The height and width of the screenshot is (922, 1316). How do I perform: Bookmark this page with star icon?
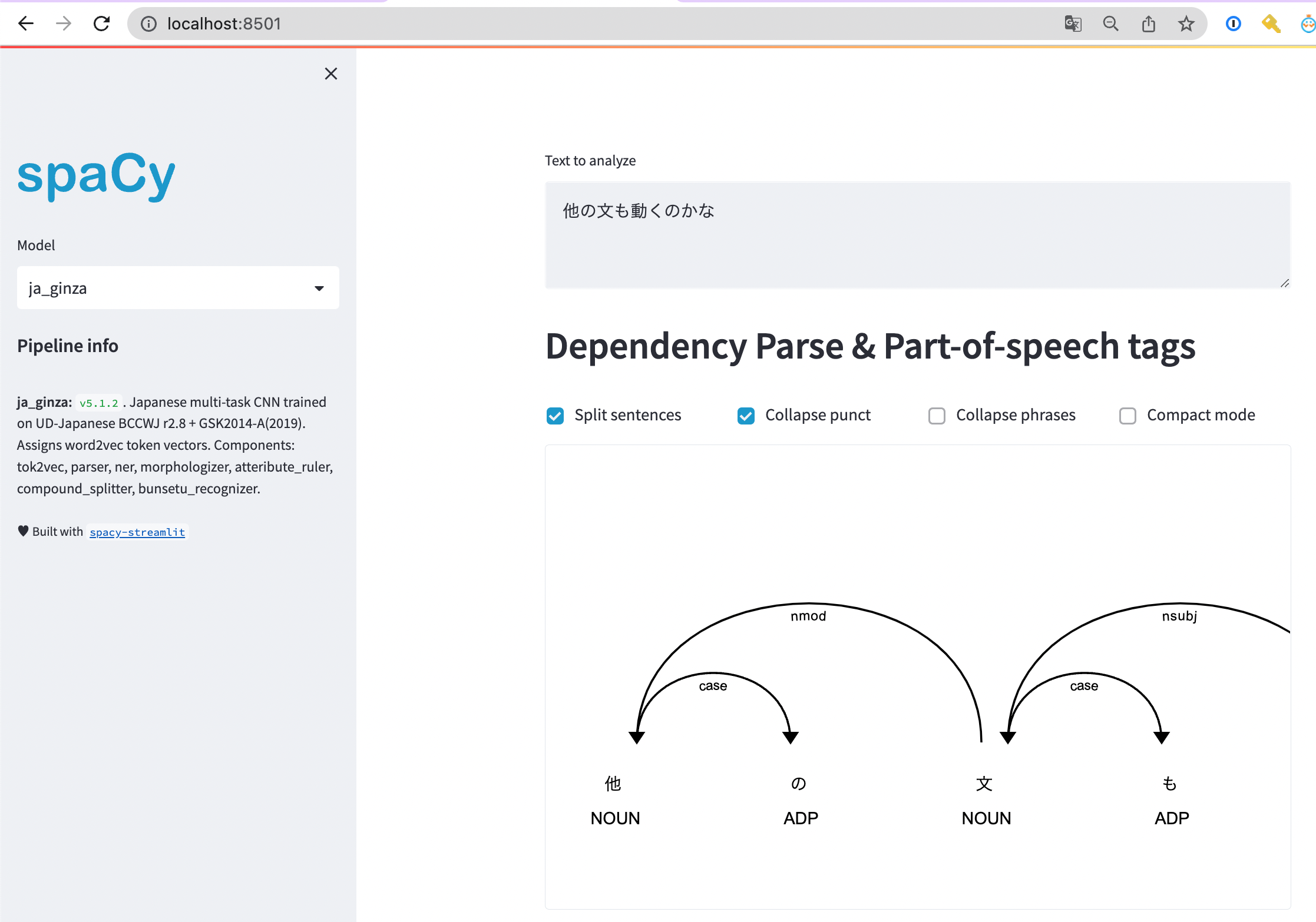click(1186, 24)
